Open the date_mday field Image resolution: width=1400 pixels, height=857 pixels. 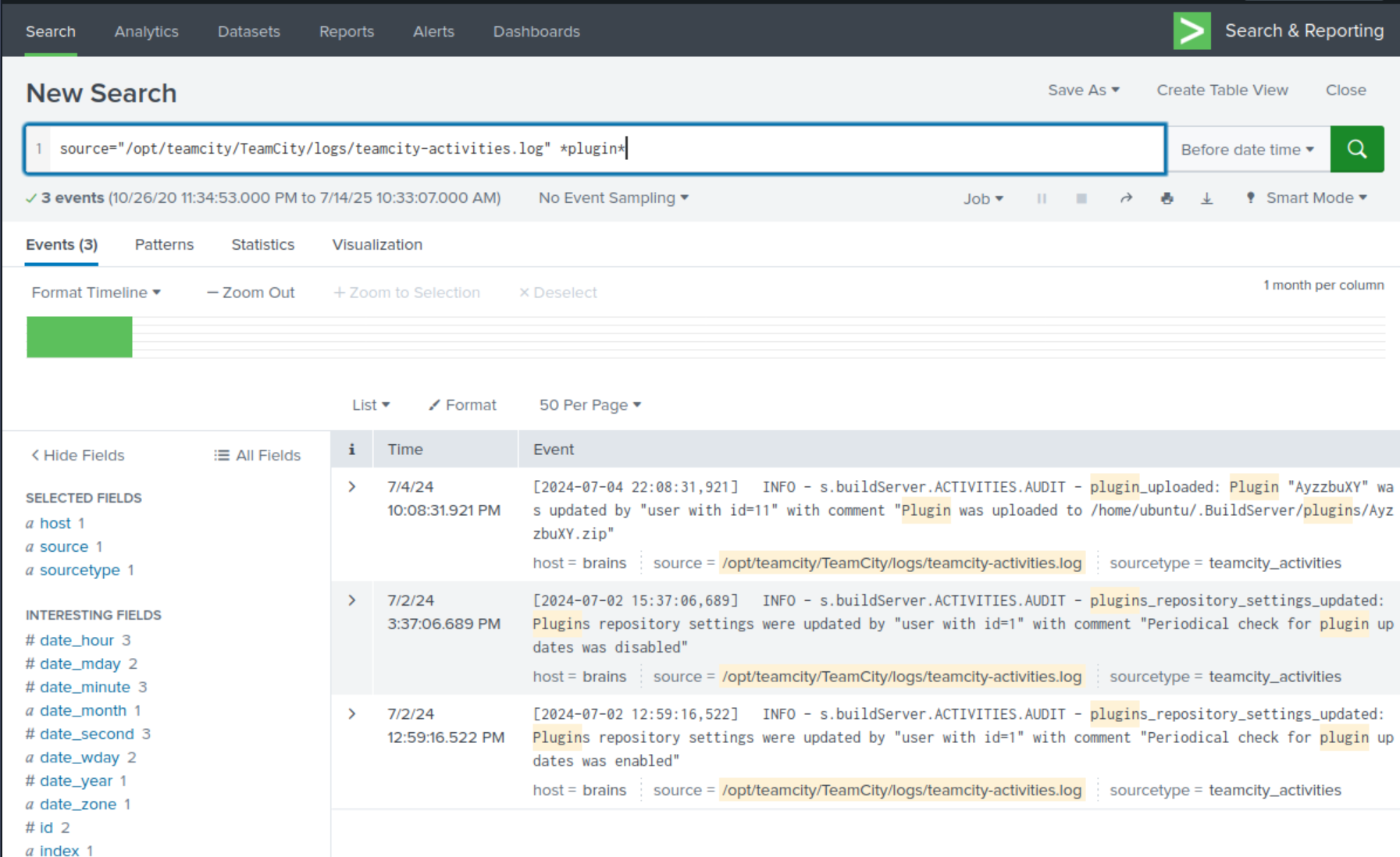click(80, 664)
